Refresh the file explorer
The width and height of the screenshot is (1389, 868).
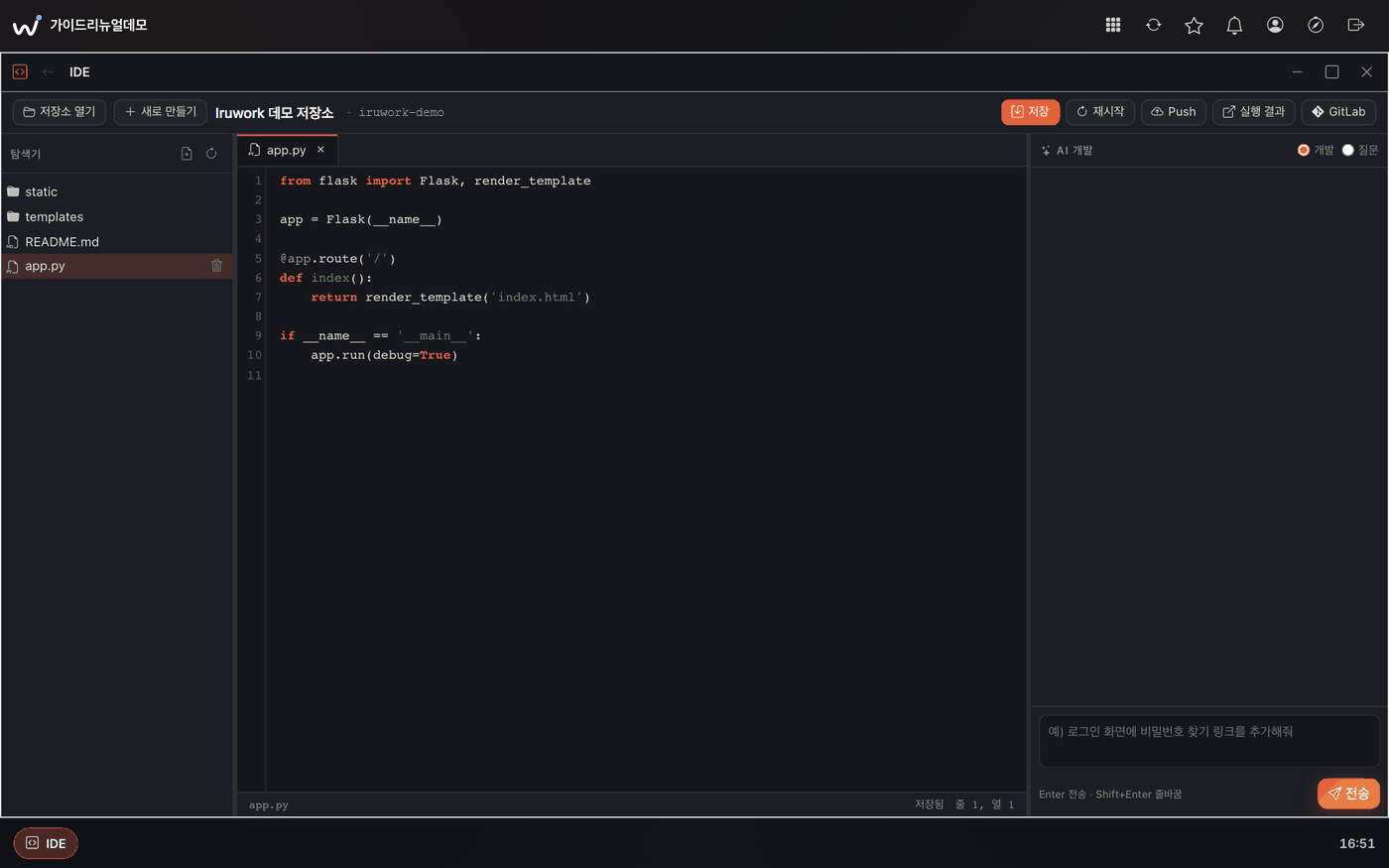(211, 154)
